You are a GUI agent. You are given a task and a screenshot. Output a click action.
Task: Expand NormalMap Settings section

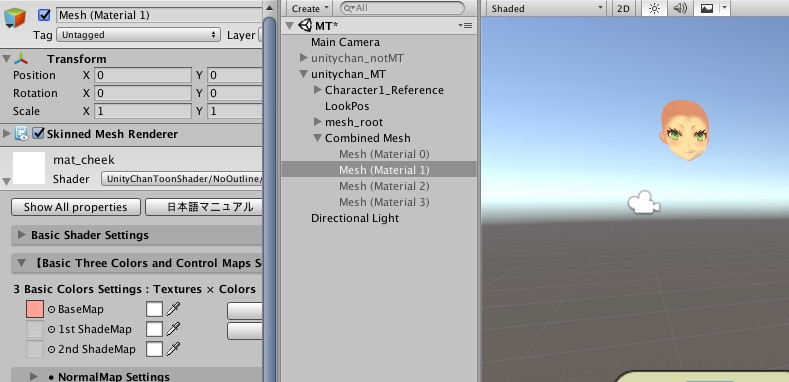tap(34, 376)
